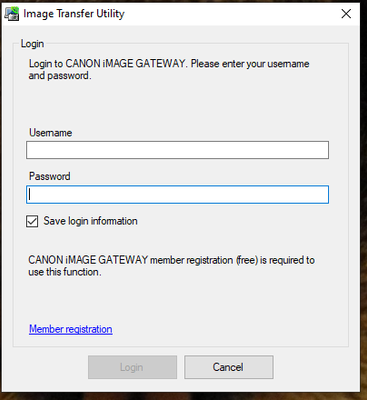This screenshot has width=367, height=400.
Task: Close the Image Transfer Utility dialog
Action: coord(346,14)
